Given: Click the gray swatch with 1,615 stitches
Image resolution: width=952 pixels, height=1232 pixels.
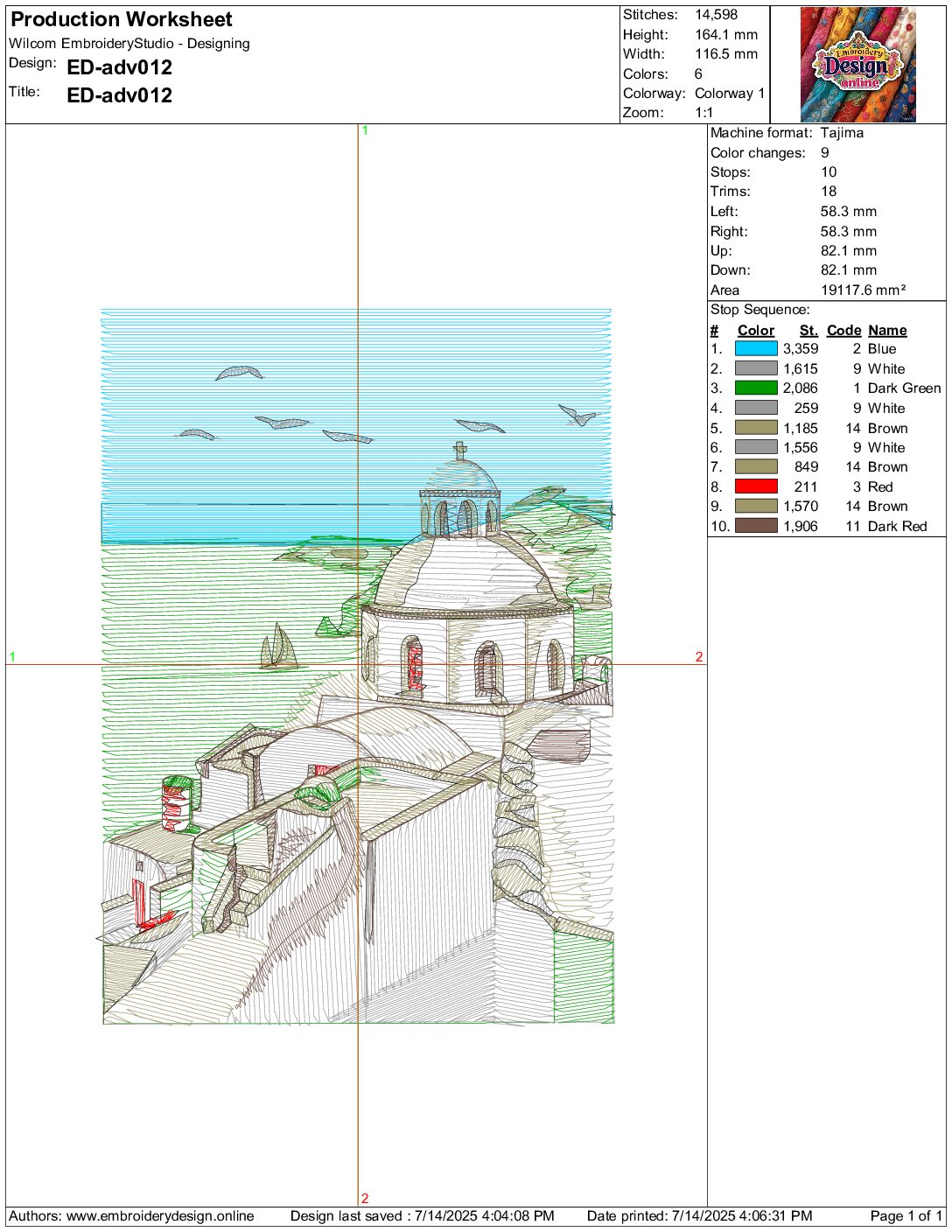Looking at the screenshot, I should click(x=756, y=368).
